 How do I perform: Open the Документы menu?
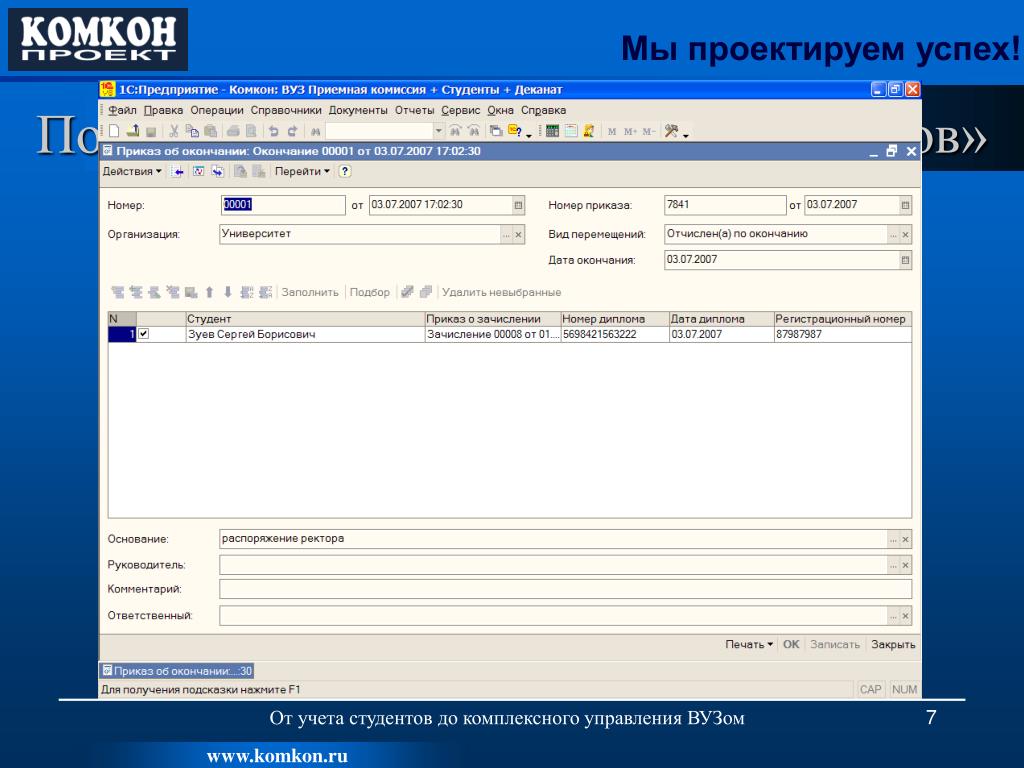pyautogui.click(x=358, y=110)
